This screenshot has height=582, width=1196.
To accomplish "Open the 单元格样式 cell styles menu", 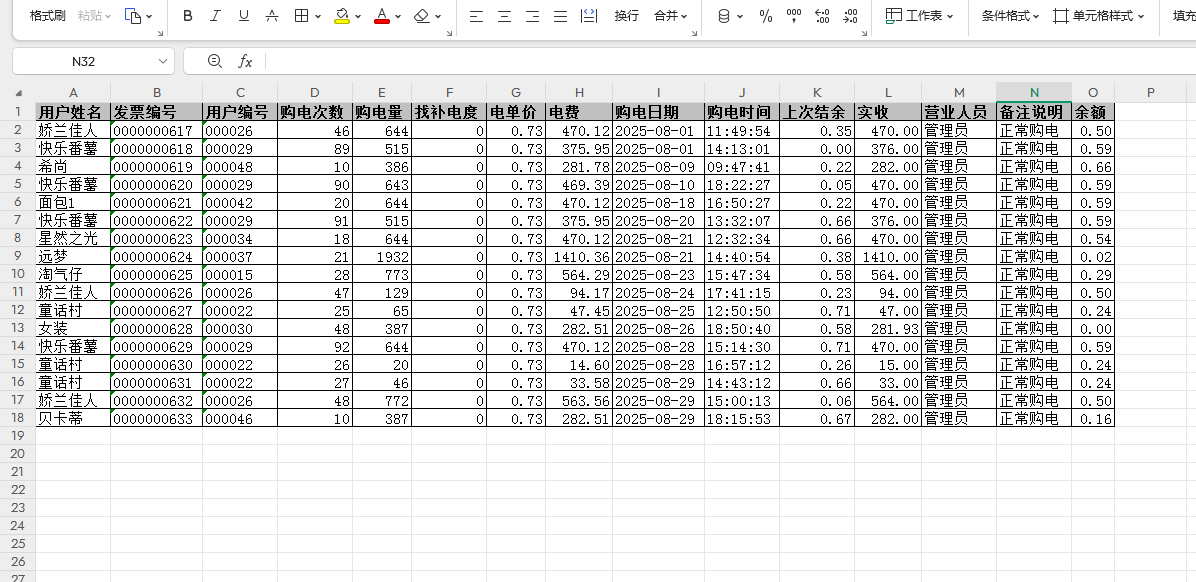I will (1100, 16).
